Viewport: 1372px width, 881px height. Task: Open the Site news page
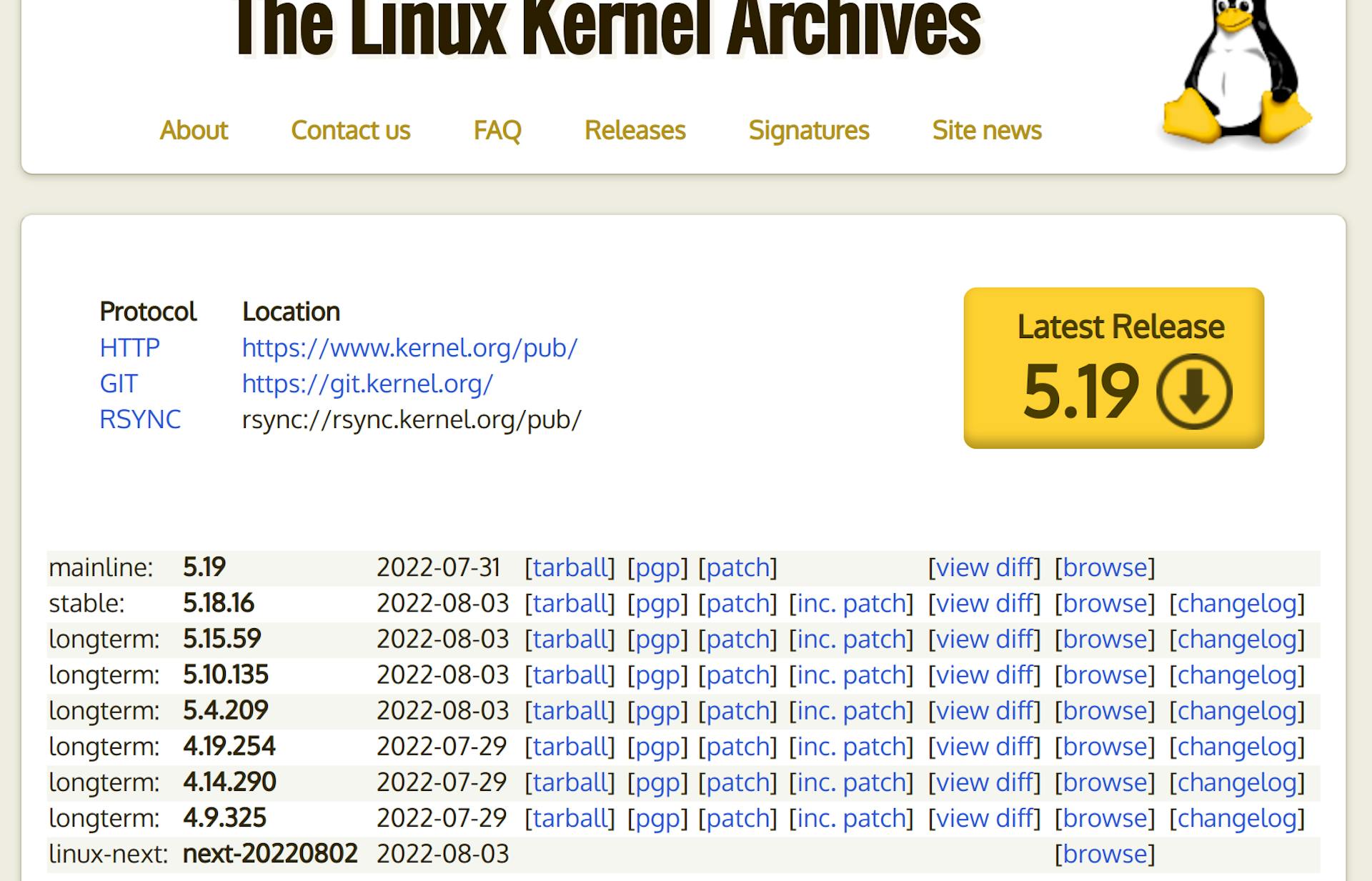pos(987,130)
